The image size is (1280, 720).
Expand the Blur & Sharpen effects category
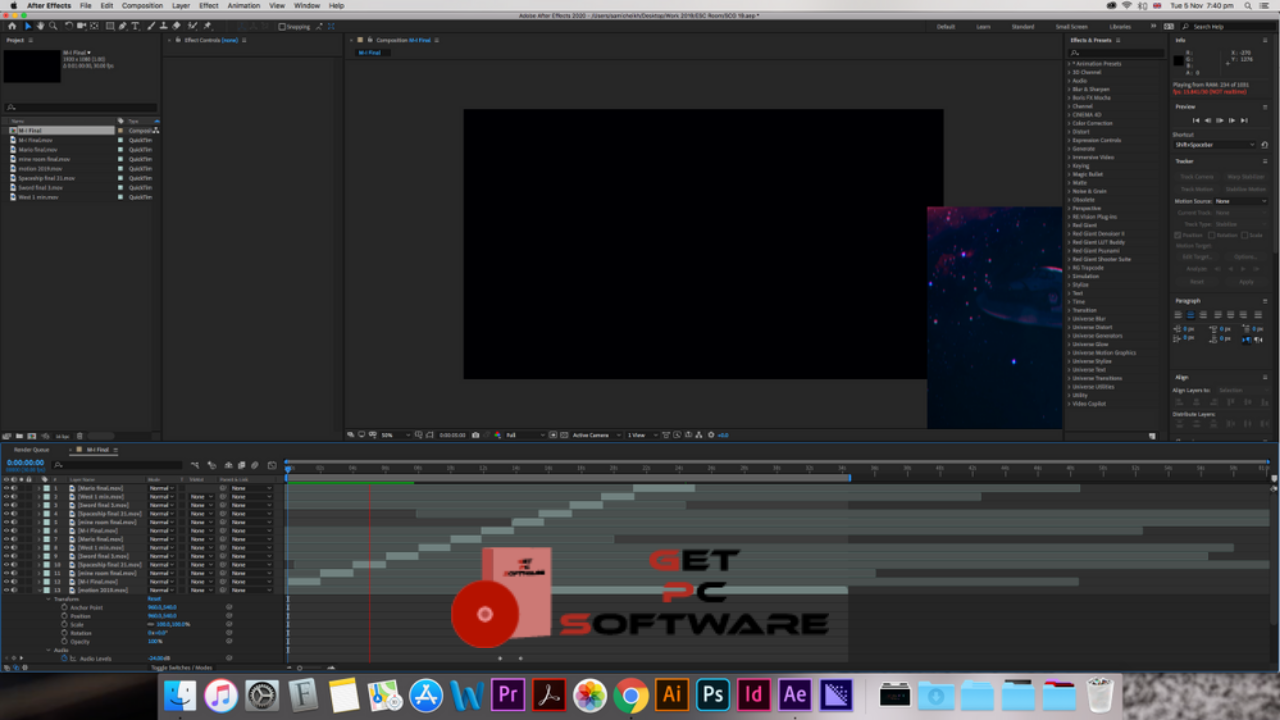pos(1069,89)
